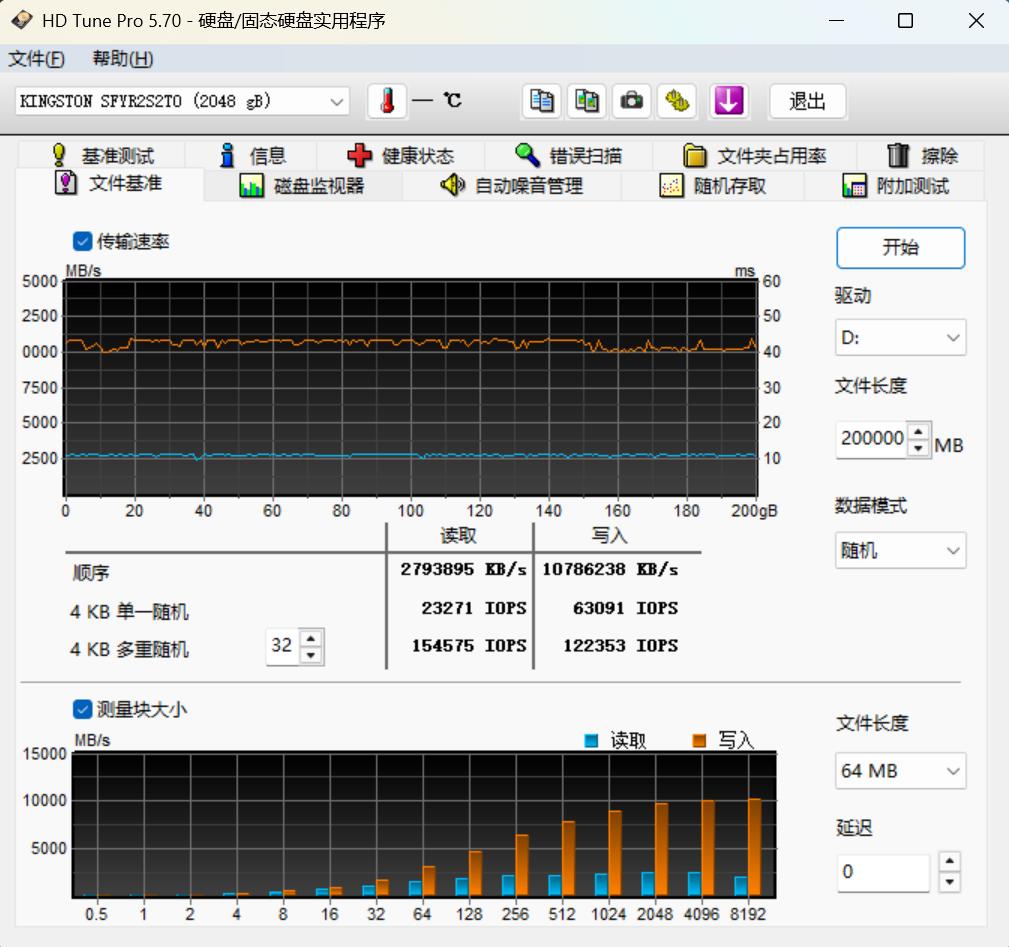Click the thermometer temperature icon
This screenshot has width=1009, height=947.
(387, 101)
